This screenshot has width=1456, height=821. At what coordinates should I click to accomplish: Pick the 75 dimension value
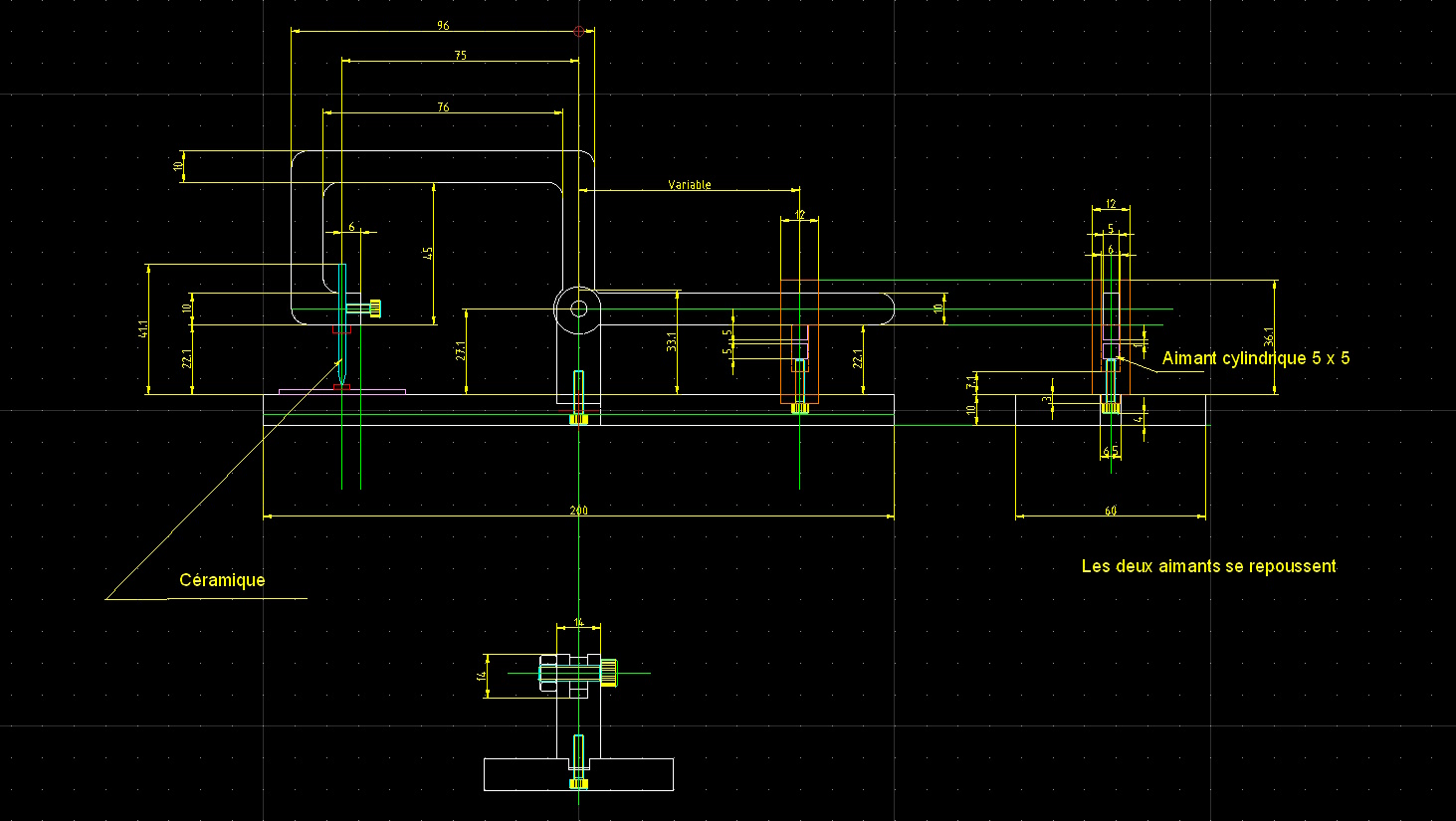tap(461, 56)
